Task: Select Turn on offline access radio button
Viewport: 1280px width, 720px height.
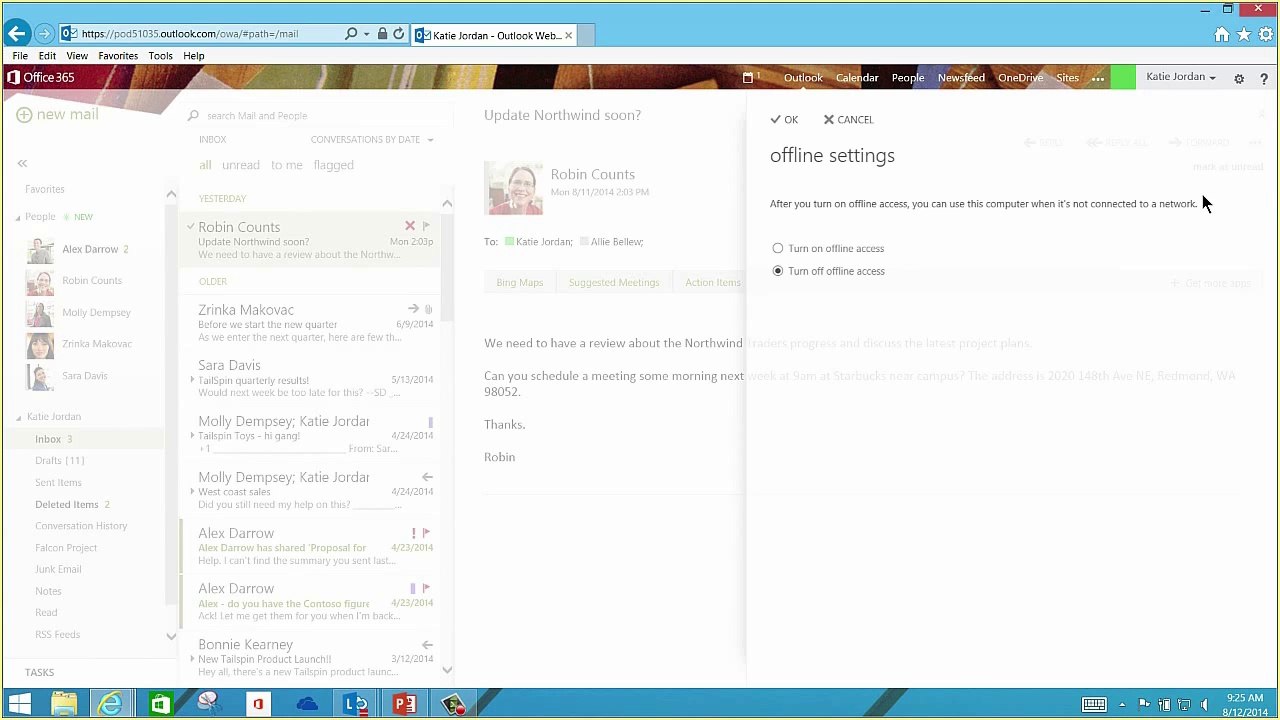Action: (x=778, y=248)
